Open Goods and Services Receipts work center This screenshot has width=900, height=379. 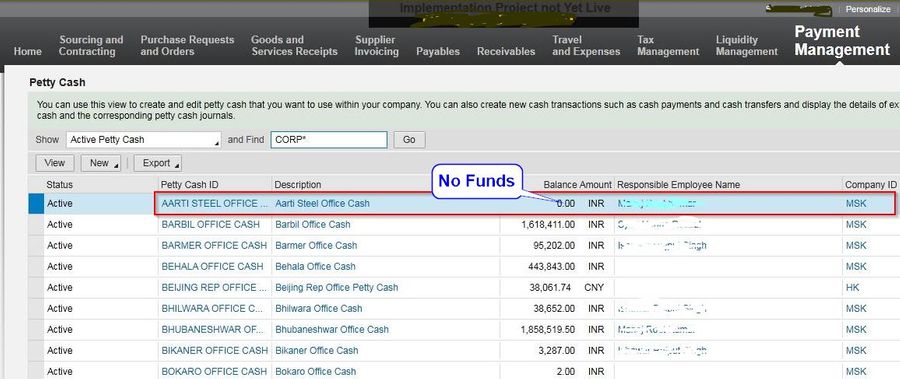pos(294,45)
